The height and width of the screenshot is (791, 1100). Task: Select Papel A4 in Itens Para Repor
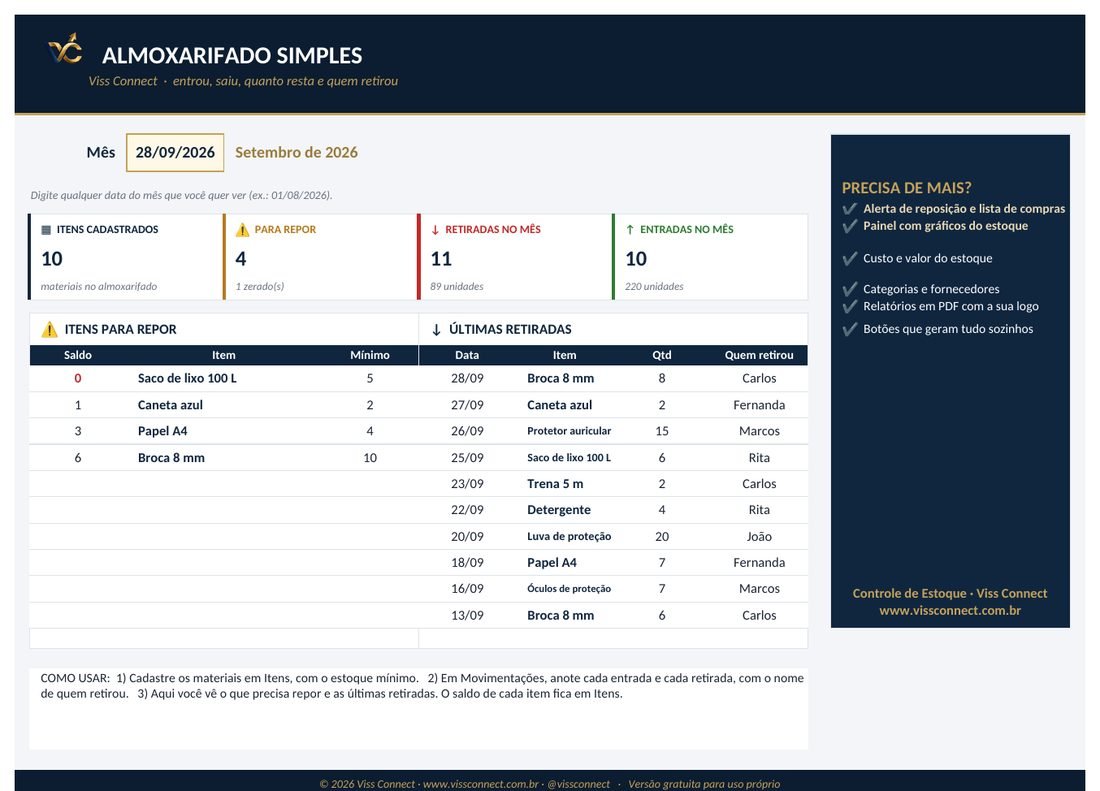[163, 431]
